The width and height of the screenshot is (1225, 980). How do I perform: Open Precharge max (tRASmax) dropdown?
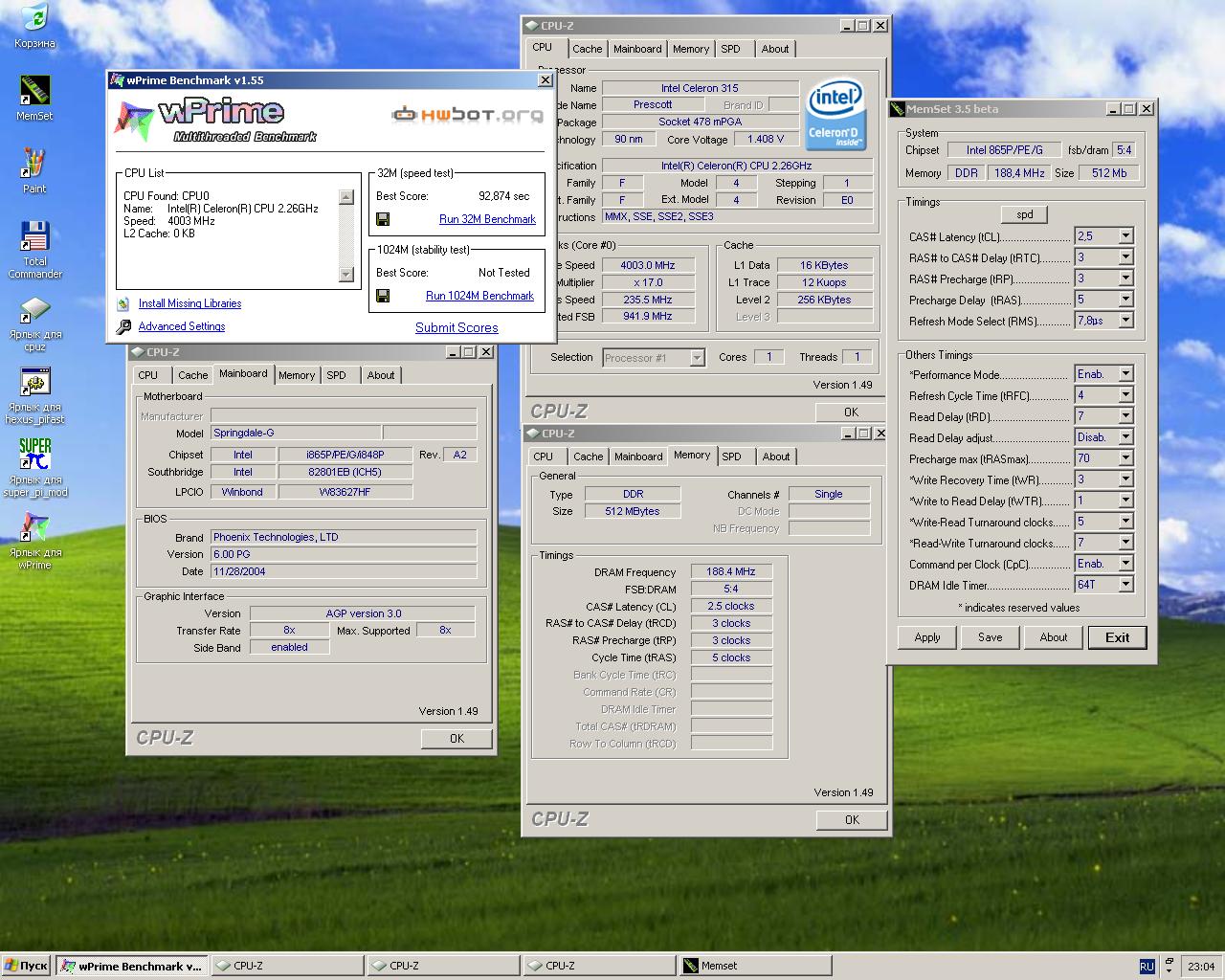coord(1125,457)
